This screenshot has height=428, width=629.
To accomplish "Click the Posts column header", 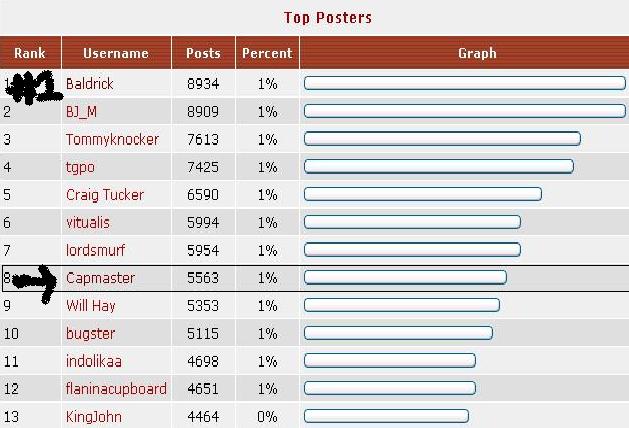I will [x=203, y=53].
